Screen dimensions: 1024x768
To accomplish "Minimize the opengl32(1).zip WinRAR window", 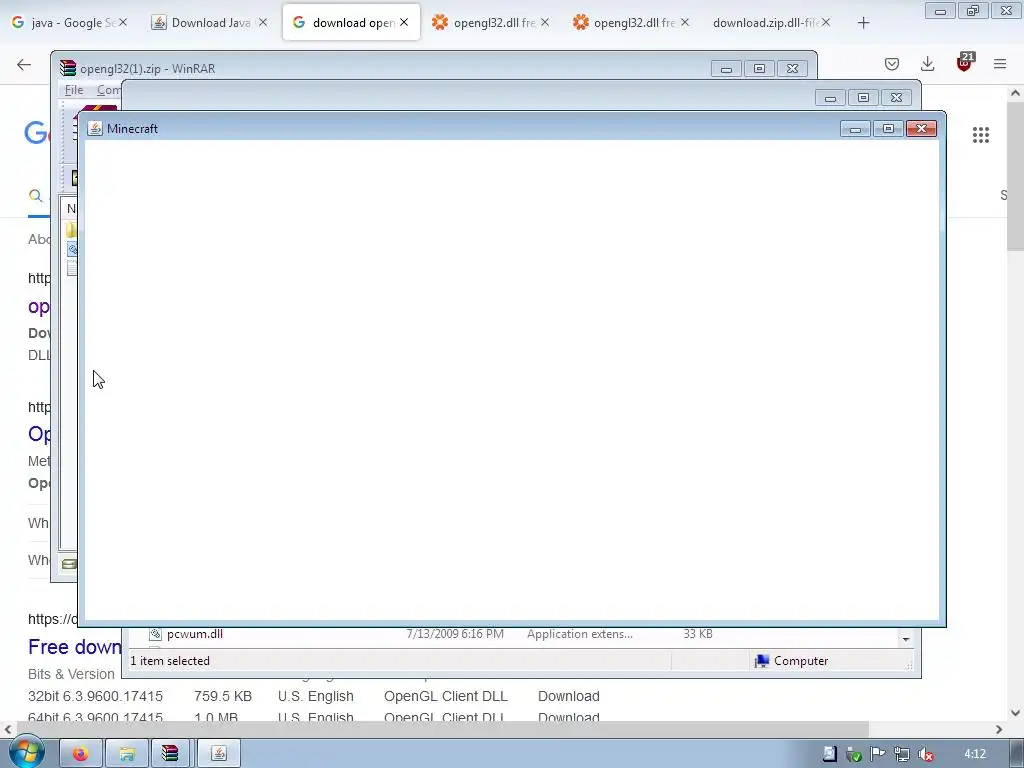I will [x=726, y=69].
